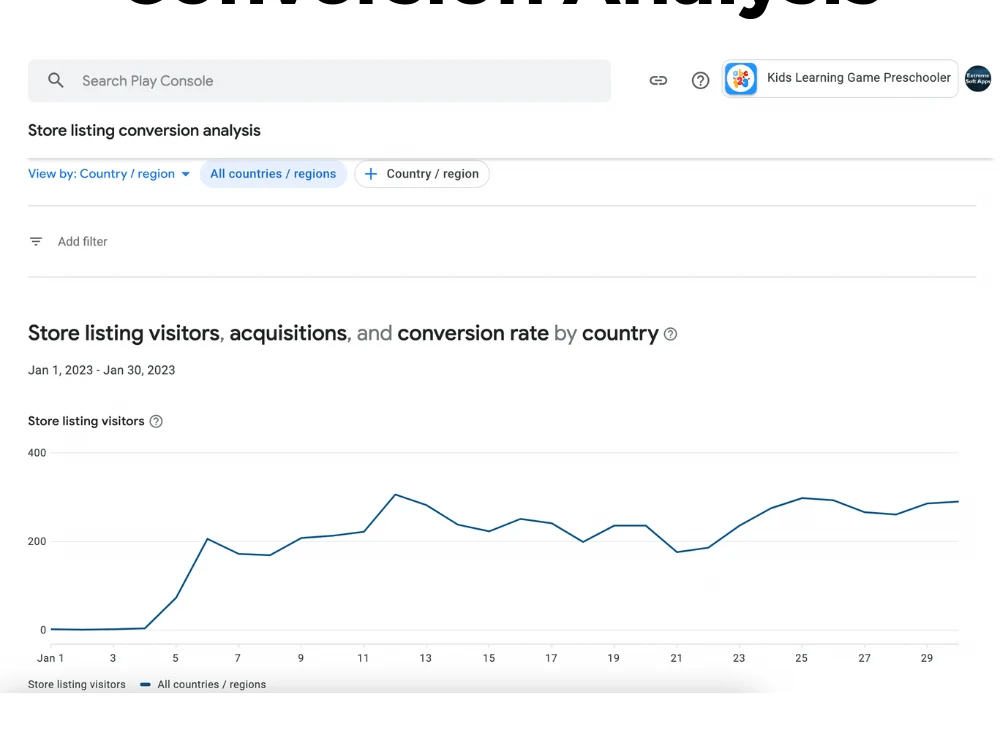Image resolution: width=1000 pixels, height=750 pixels.
Task: Select All countries / regions chip
Action: (x=273, y=174)
